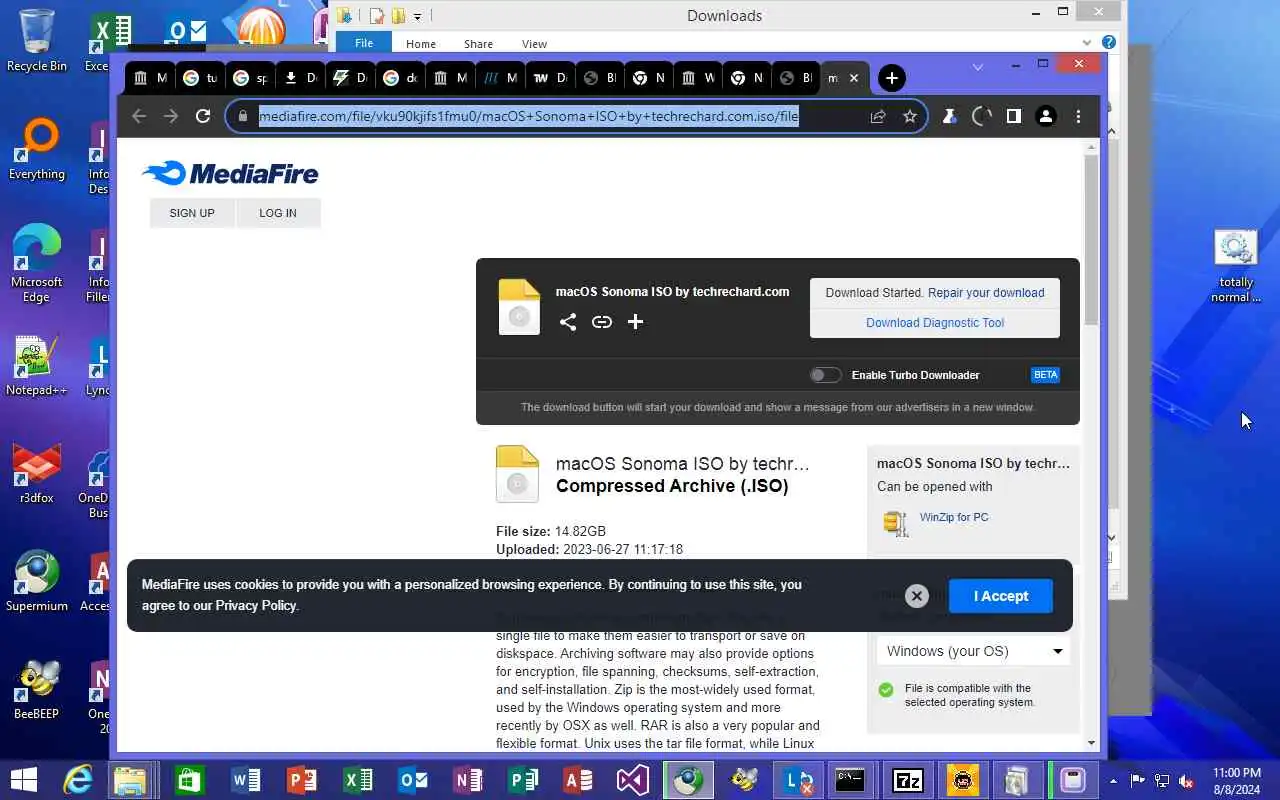The width and height of the screenshot is (1280, 800).
Task: Open 7-Zip from the taskbar
Action: [x=907, y=780]
